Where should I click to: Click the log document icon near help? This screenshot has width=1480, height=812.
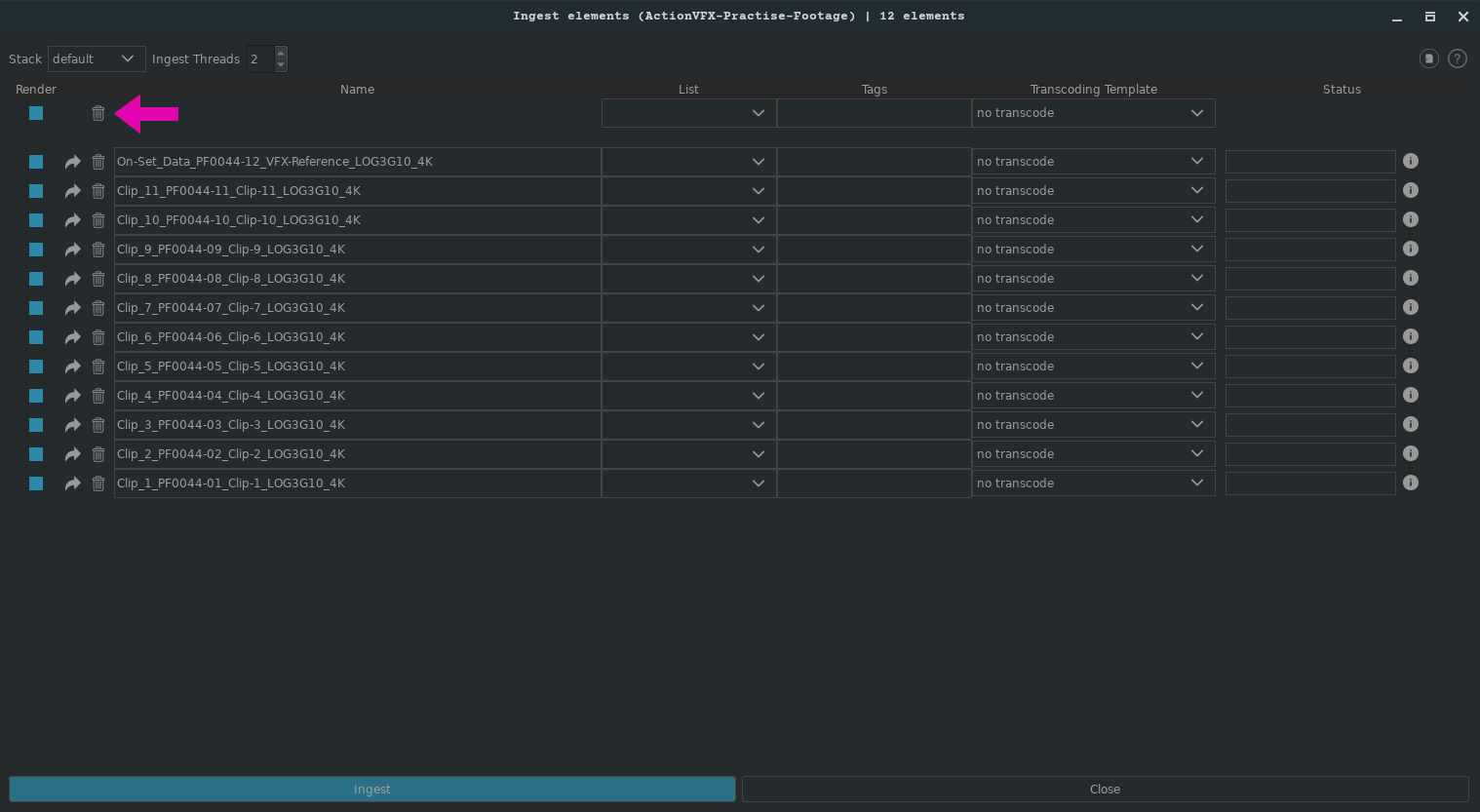[1428, 58]
